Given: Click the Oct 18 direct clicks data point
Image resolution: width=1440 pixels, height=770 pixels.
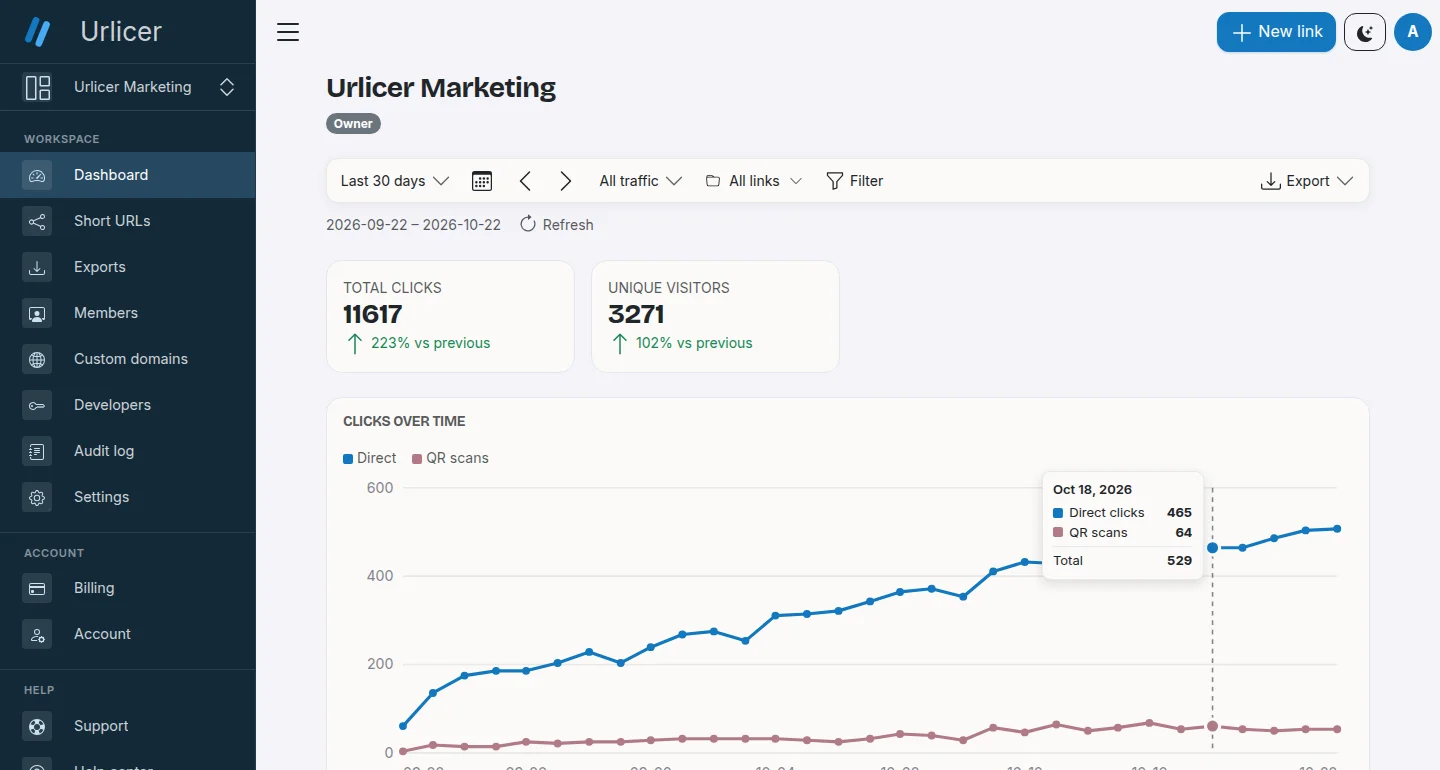Looking at the screenshot, I should pyautogui.click(x=1213, y=547).
